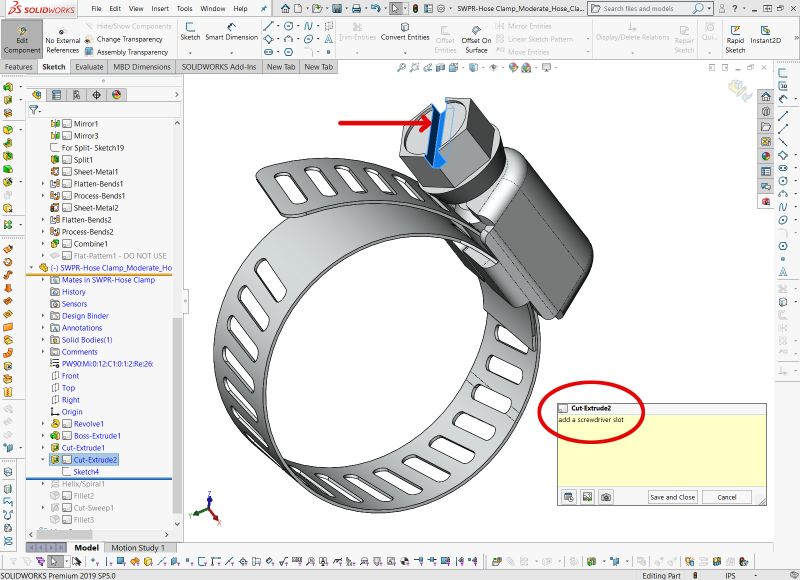
Task: Click Offset On Surface tool
Action: pos(476,39)
